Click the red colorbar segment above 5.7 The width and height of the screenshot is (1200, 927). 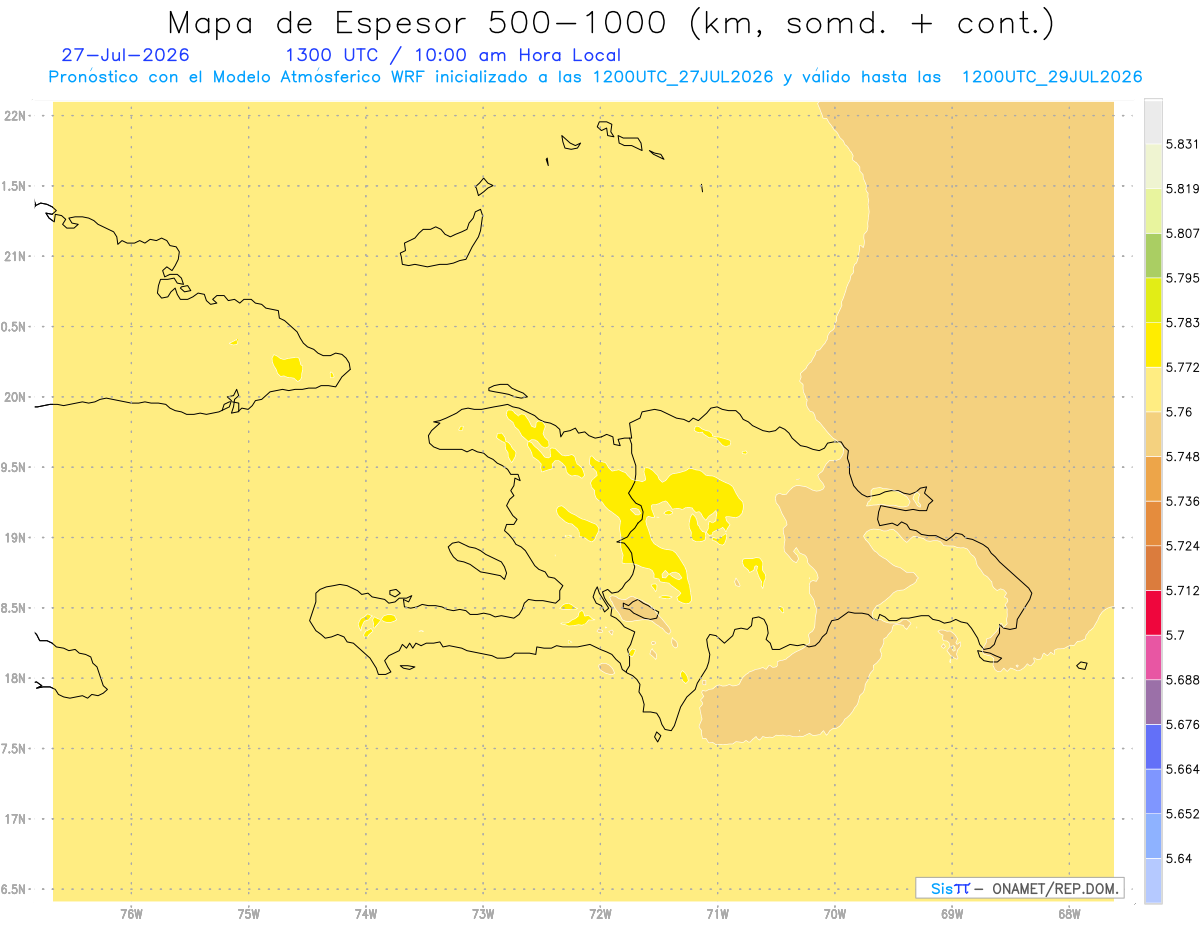(1153, 612)
